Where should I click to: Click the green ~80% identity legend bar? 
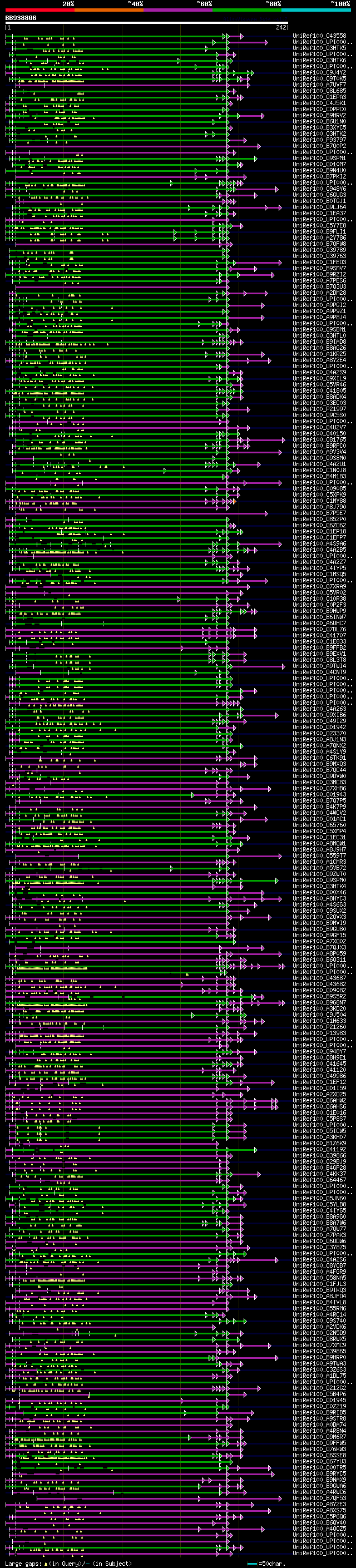point(247,10)
